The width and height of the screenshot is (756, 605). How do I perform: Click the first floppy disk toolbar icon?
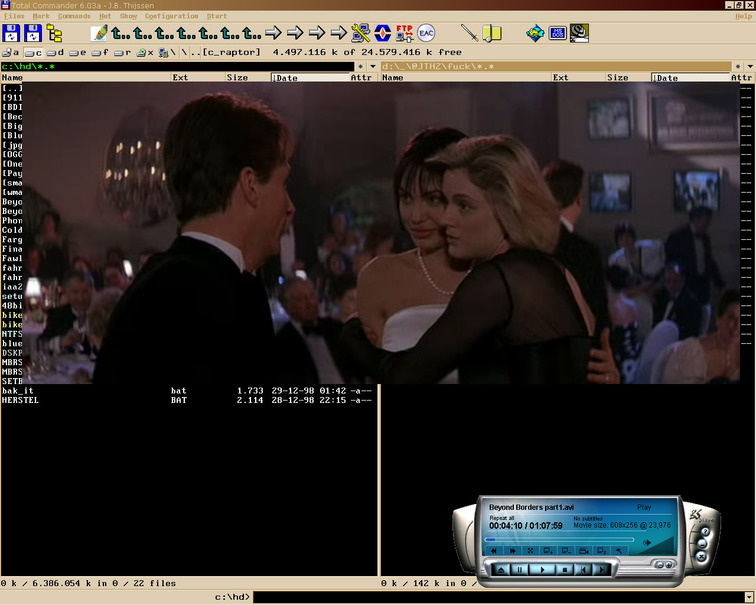(10, 33)
